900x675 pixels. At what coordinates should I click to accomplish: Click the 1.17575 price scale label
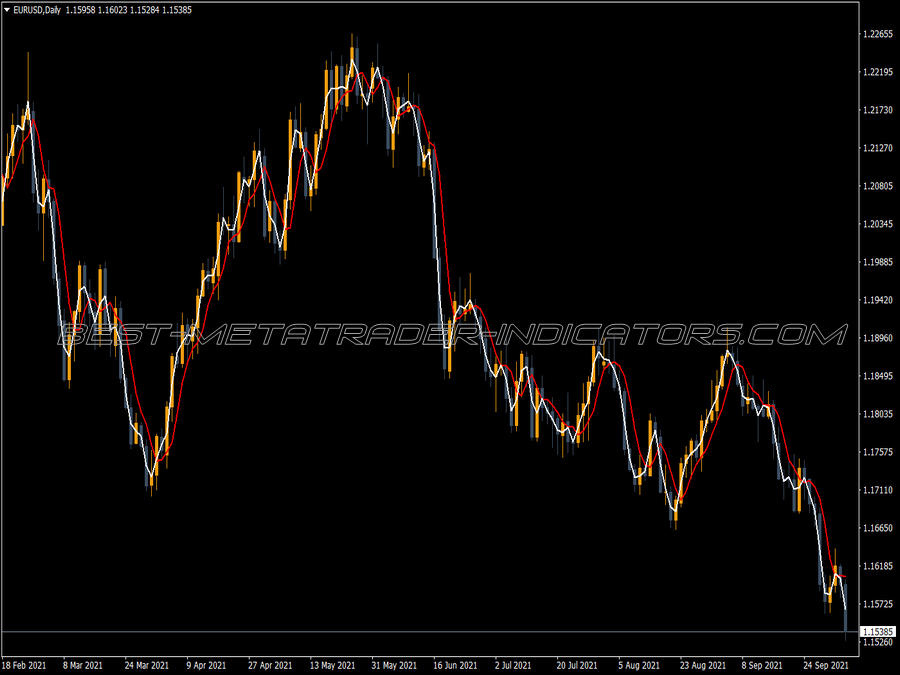(878, 452)
